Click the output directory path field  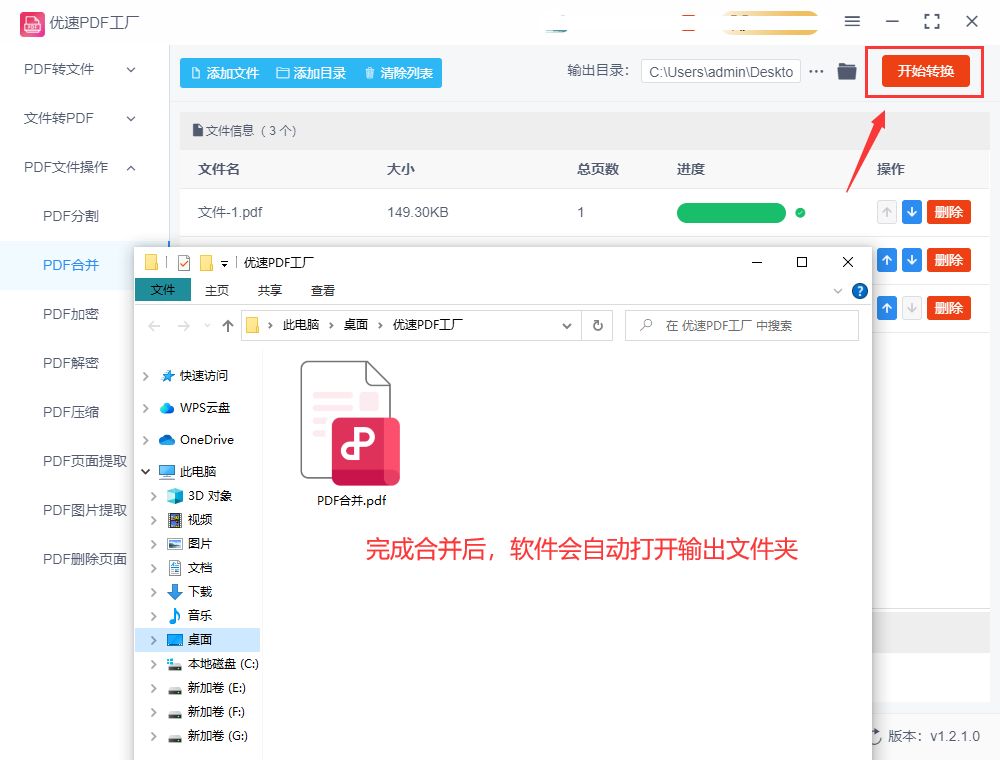[x=721, y=72]
